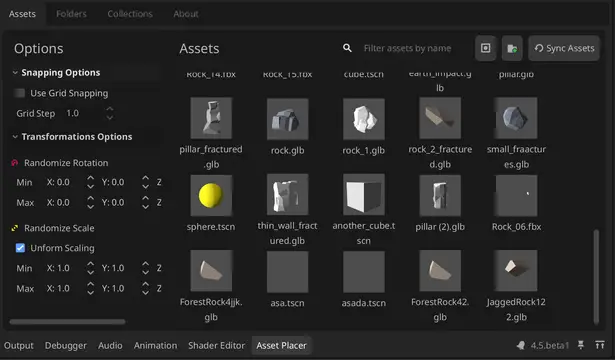
Task: Open the Collections tab
Action: 130,14
